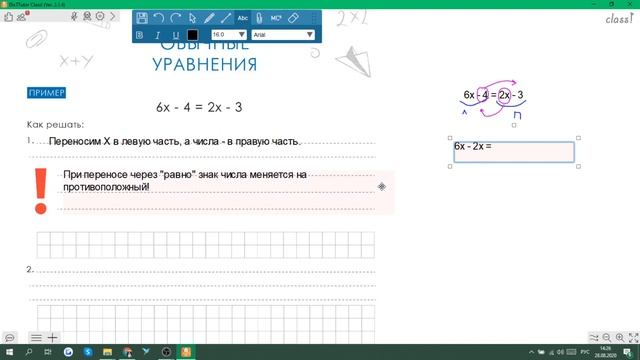
Task: Open the black text color swatch
Action: (x=193, y=35)
